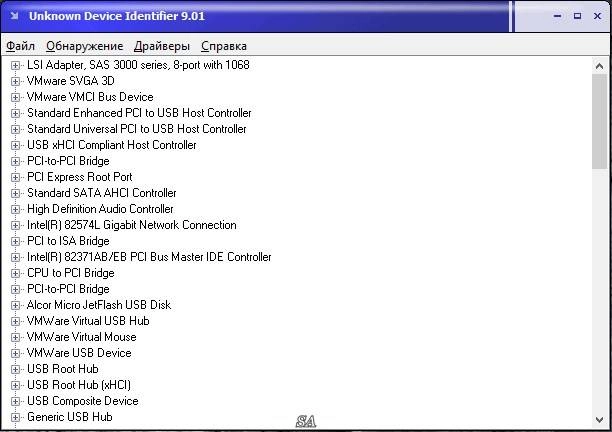Select Standard Enhanced PCI to USB Host Controller
Viewport: 612px width, 432px height.
(x=139, y=113)
